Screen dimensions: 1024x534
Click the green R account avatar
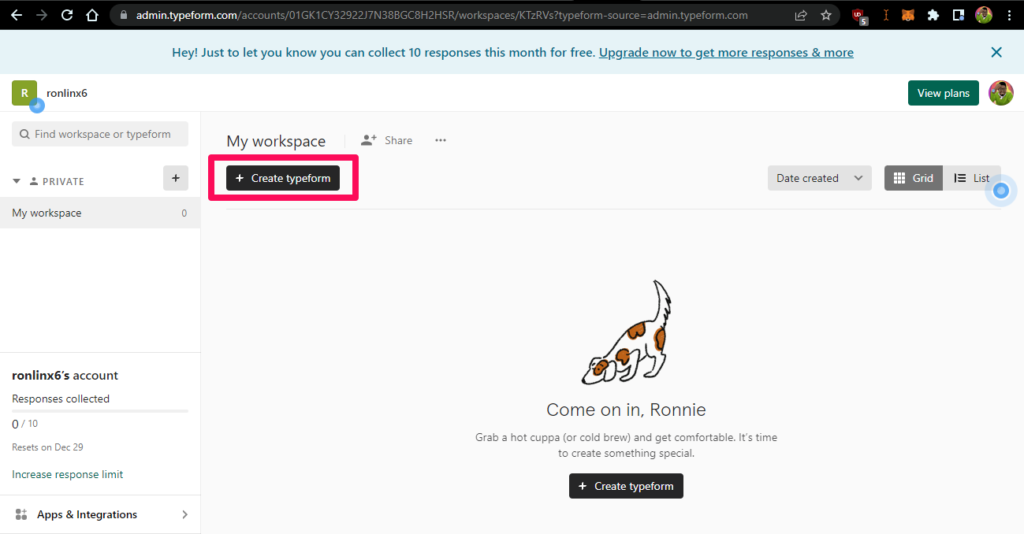tap(24, 93)
